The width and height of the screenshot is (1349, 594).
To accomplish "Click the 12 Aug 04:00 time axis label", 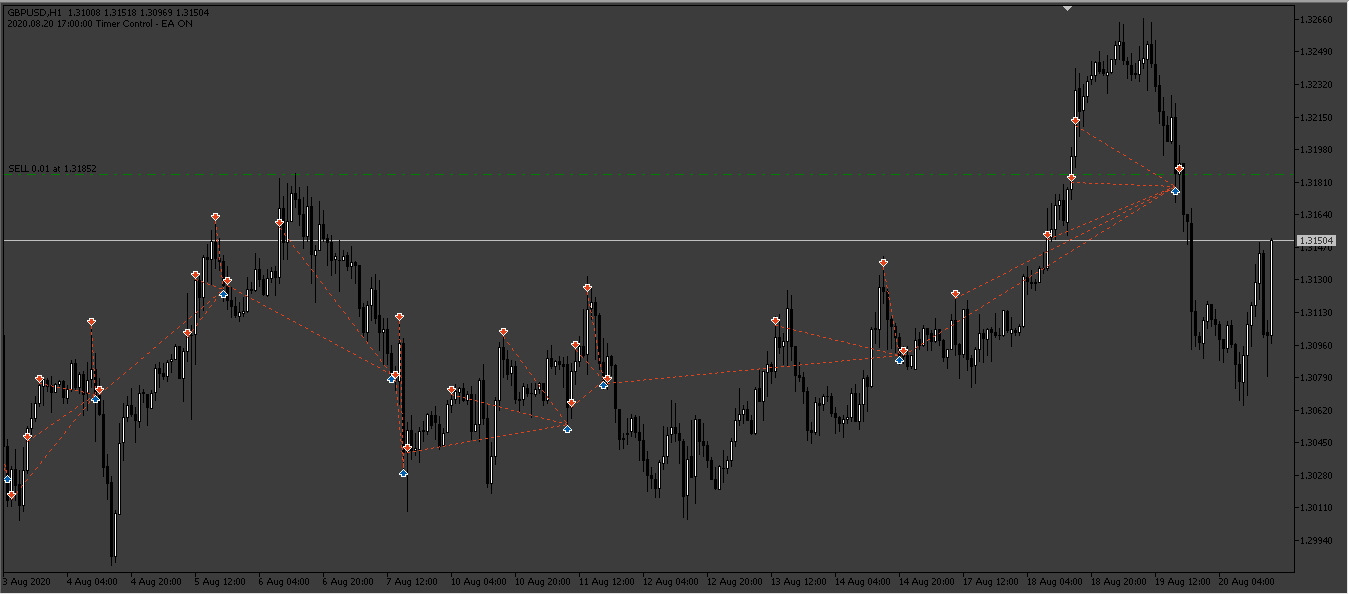I will (670, 581).
